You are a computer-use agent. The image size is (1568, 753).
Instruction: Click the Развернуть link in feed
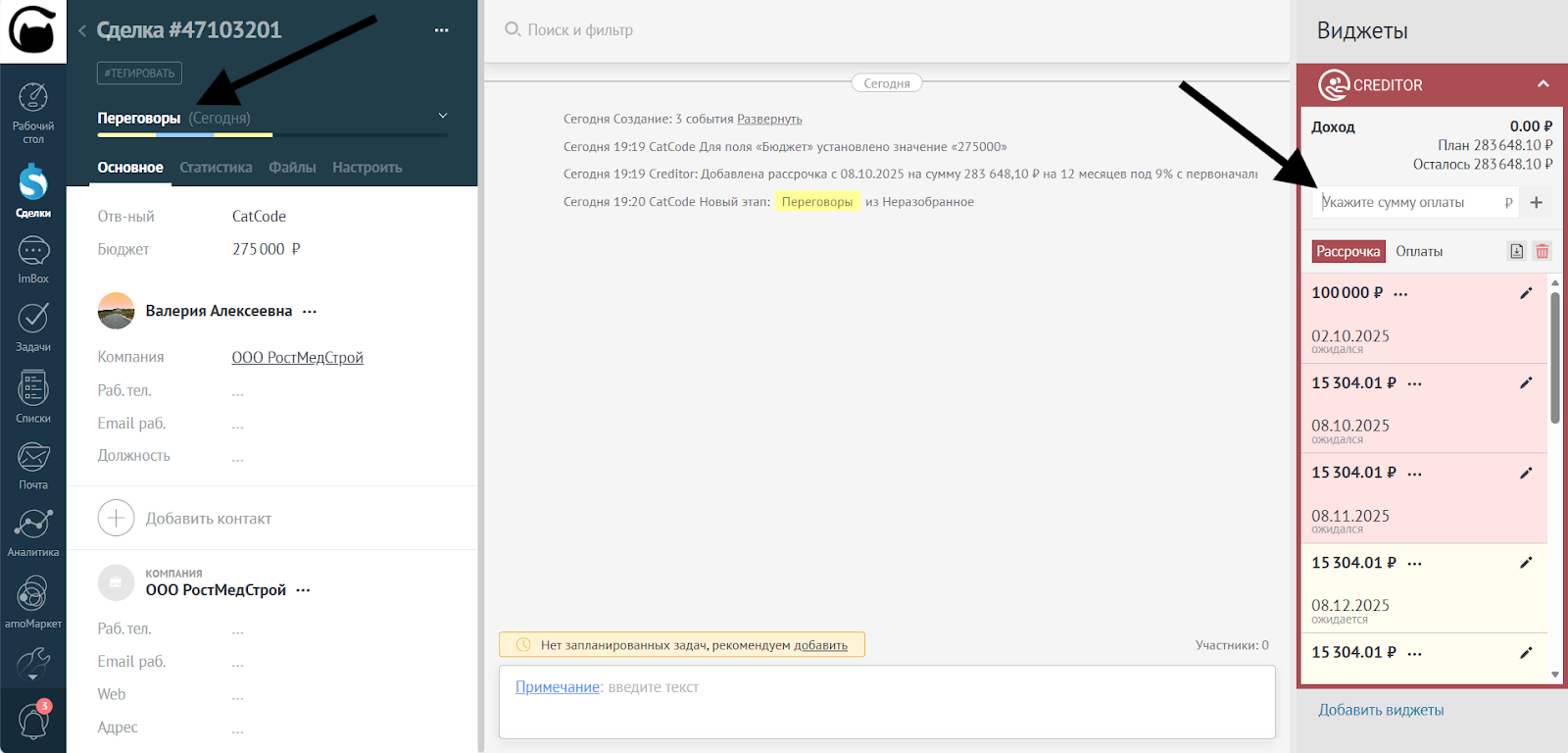(x=769, y=119)
